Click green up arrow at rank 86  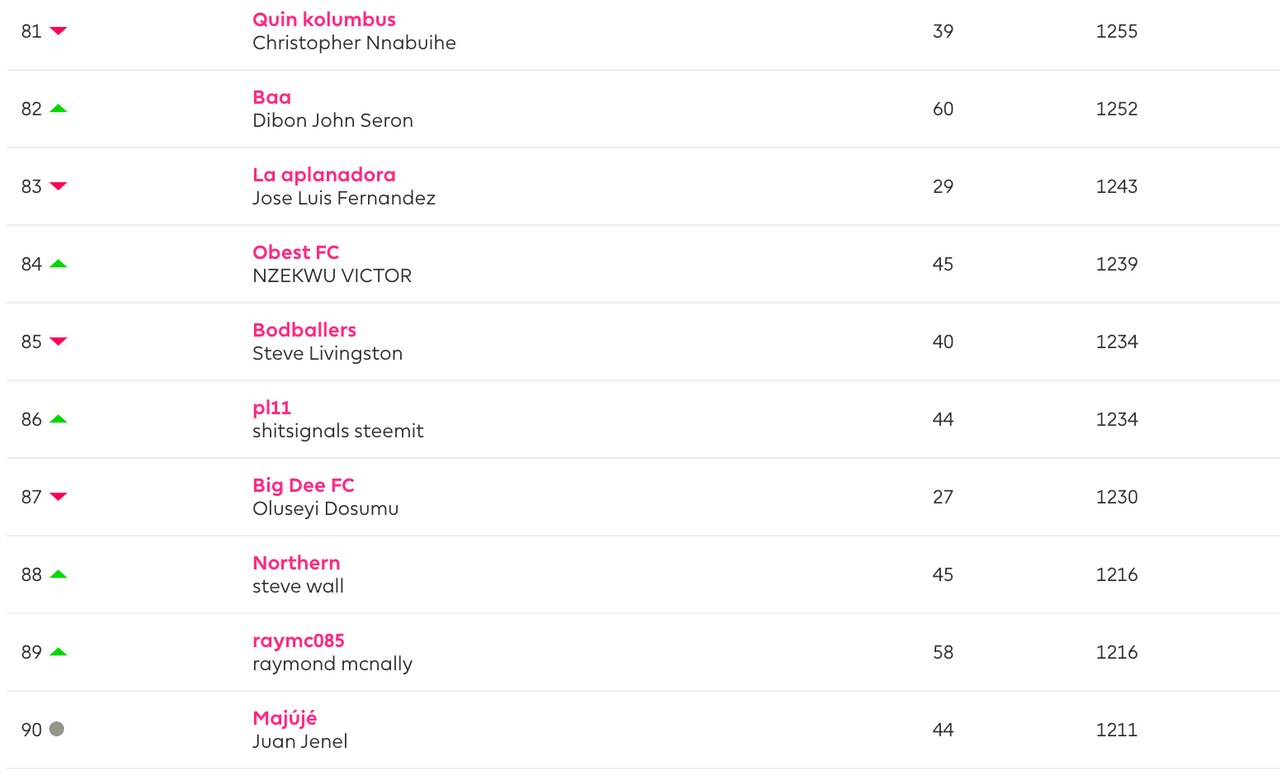click(x=58, y=419)
